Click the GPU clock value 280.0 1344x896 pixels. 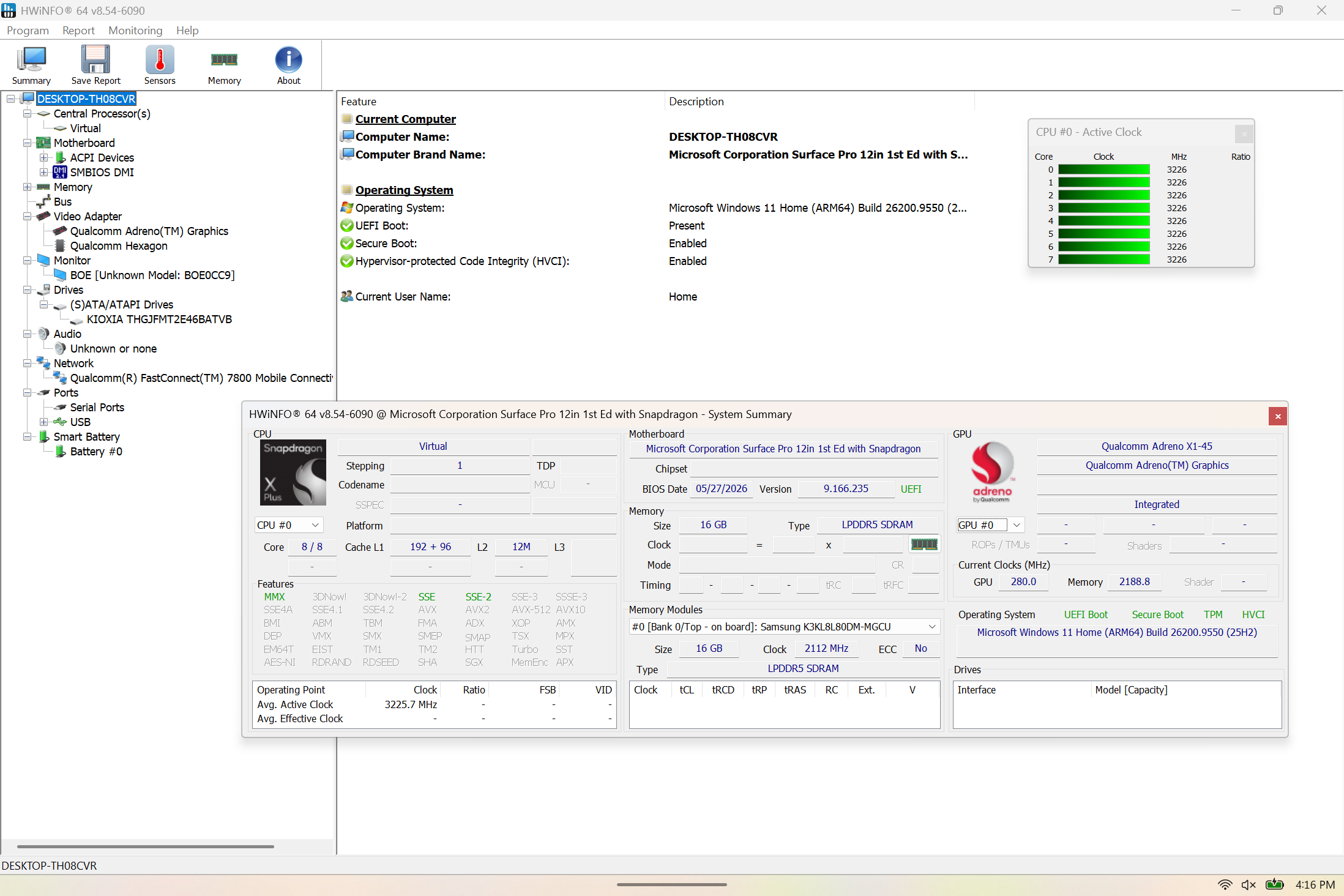(x=1023, y=581)
